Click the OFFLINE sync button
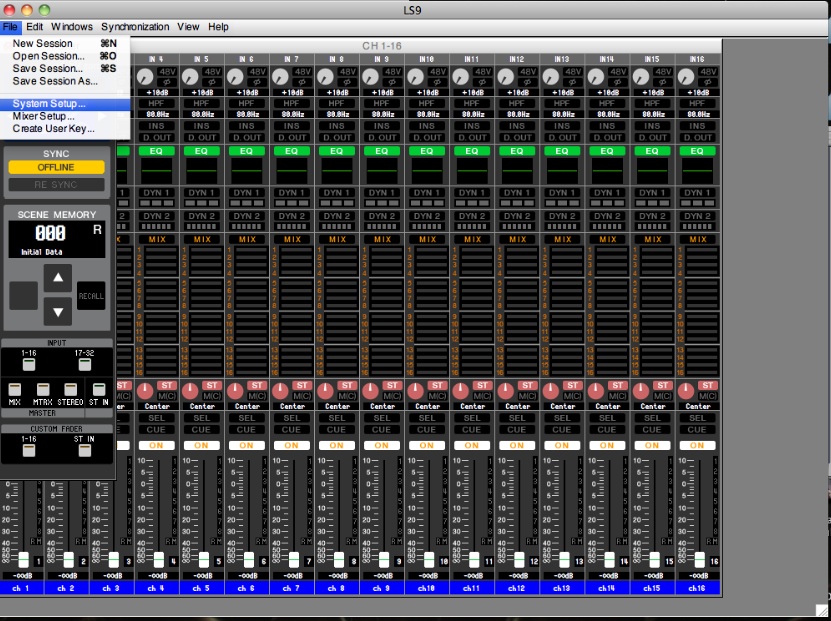 point(56,168)
